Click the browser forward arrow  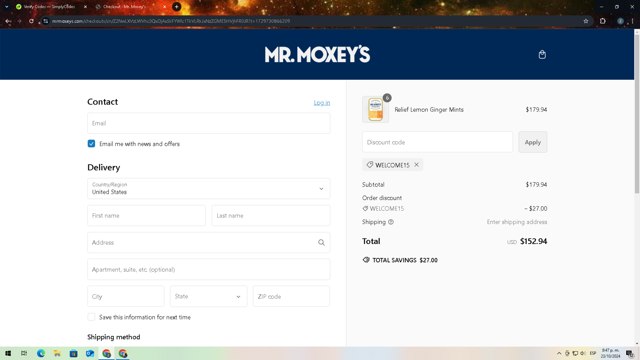(19, 21)
